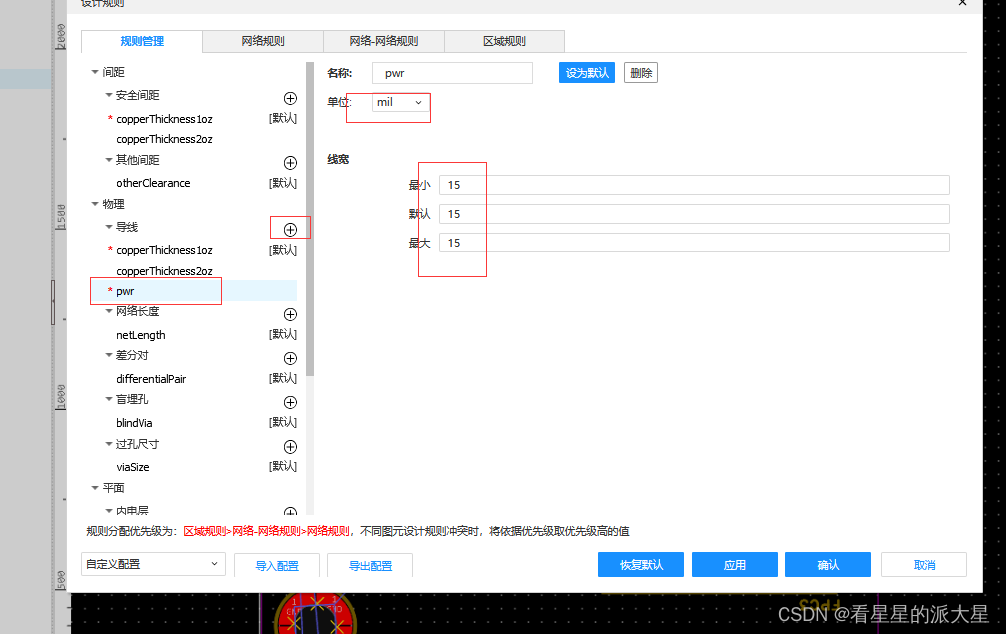
Task: Confirm with the 确认 button
Action: click(828, 565)
